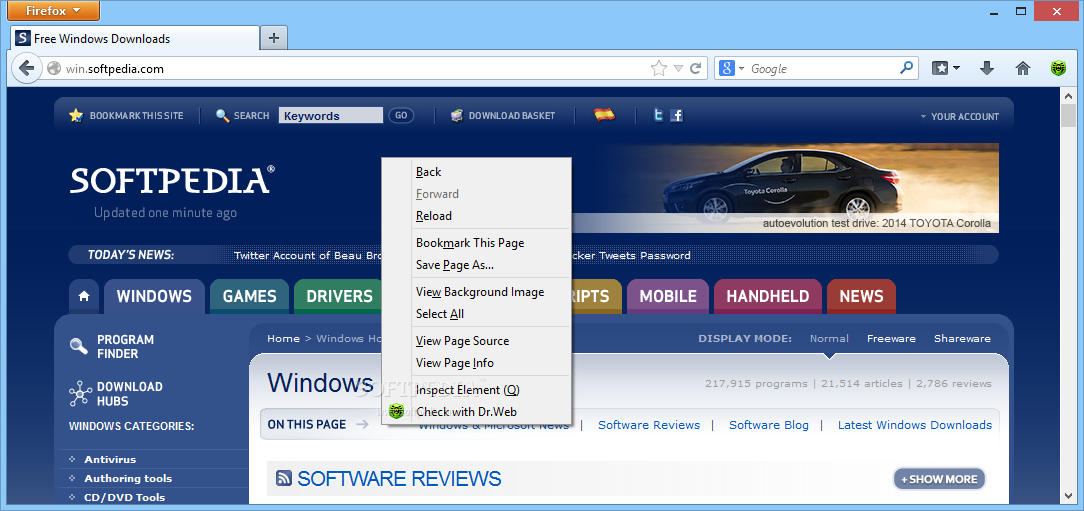Click the vertical scrollbar up arrow

pyautogui.click(x=1068, y=95)
